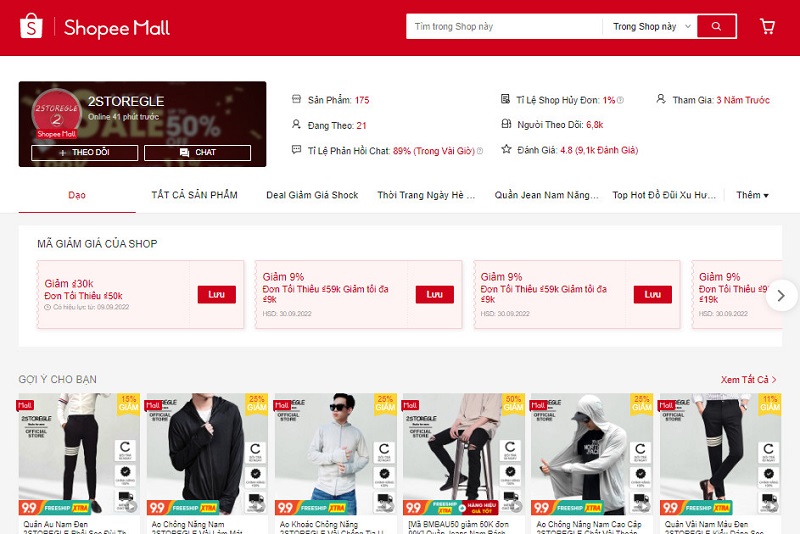The width and height of the screenshot is (800, 534).
Task: Expand the Thêm category menu
Action: 752,195
